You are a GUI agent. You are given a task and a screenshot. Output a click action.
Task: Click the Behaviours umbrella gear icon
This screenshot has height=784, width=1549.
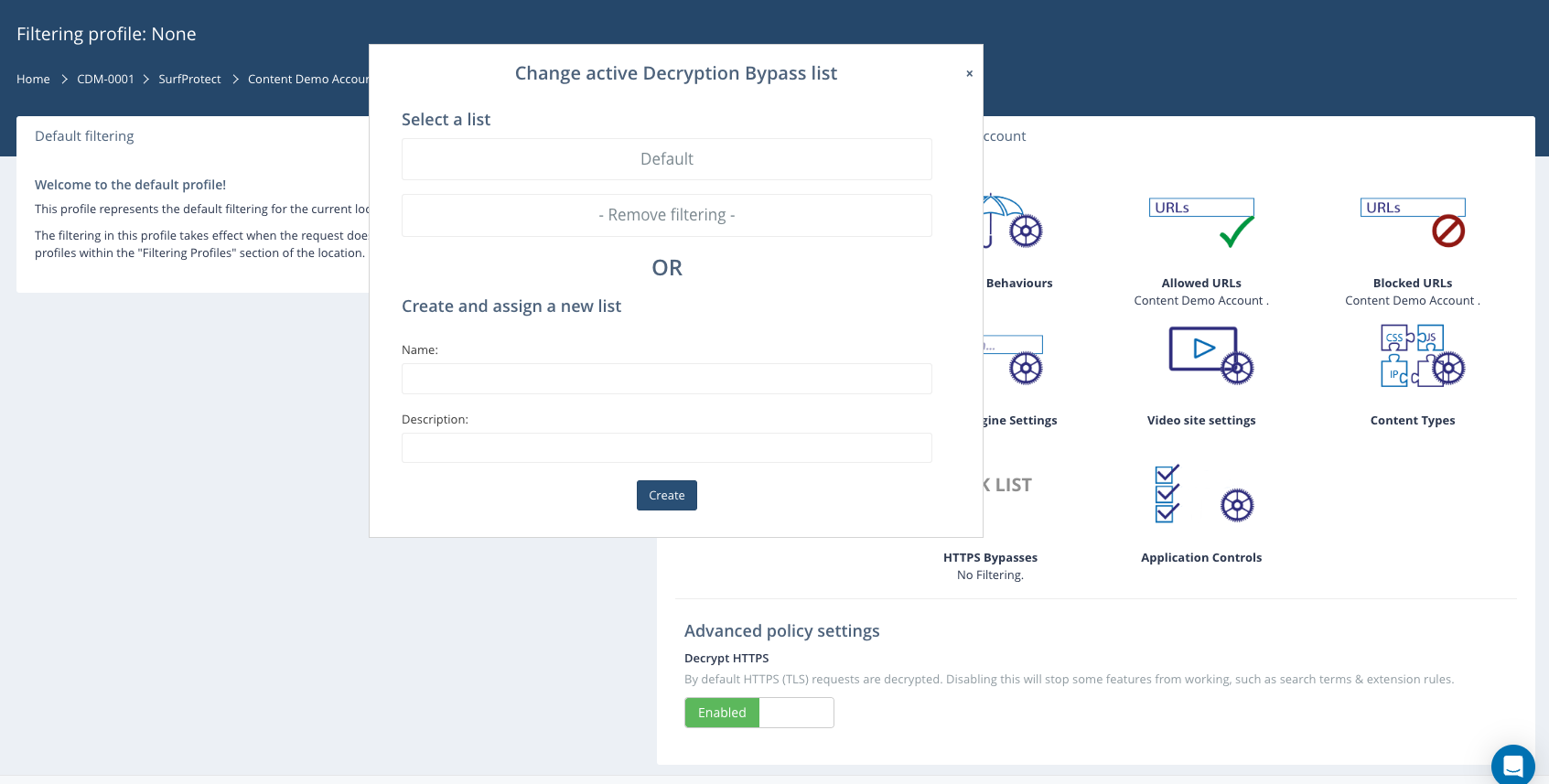click(1024, 230)
